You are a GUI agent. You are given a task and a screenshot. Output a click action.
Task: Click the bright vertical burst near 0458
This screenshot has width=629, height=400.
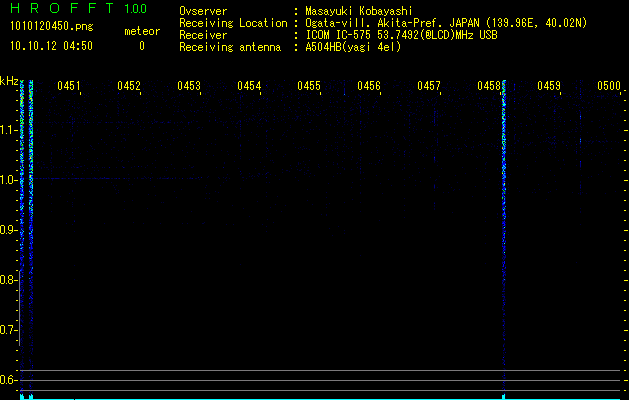(x=504, y=237)
